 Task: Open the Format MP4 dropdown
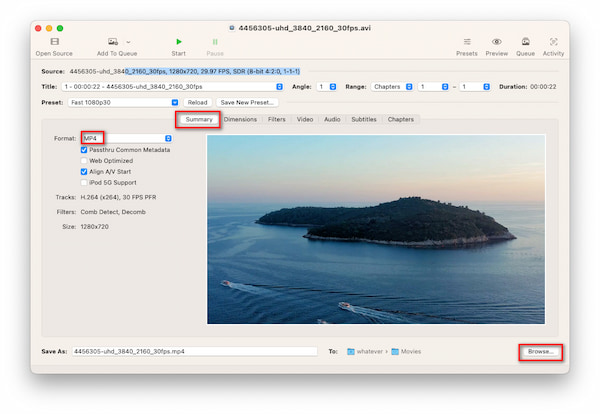coord(127,138)
